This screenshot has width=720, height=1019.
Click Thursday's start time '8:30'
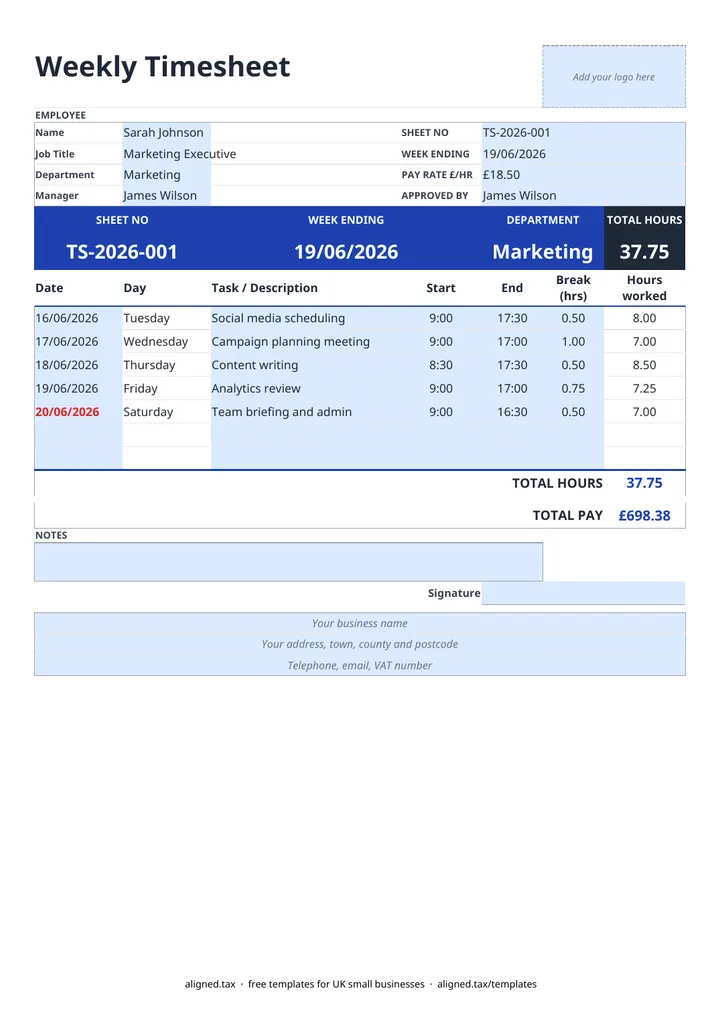click(x=441, y=365)
